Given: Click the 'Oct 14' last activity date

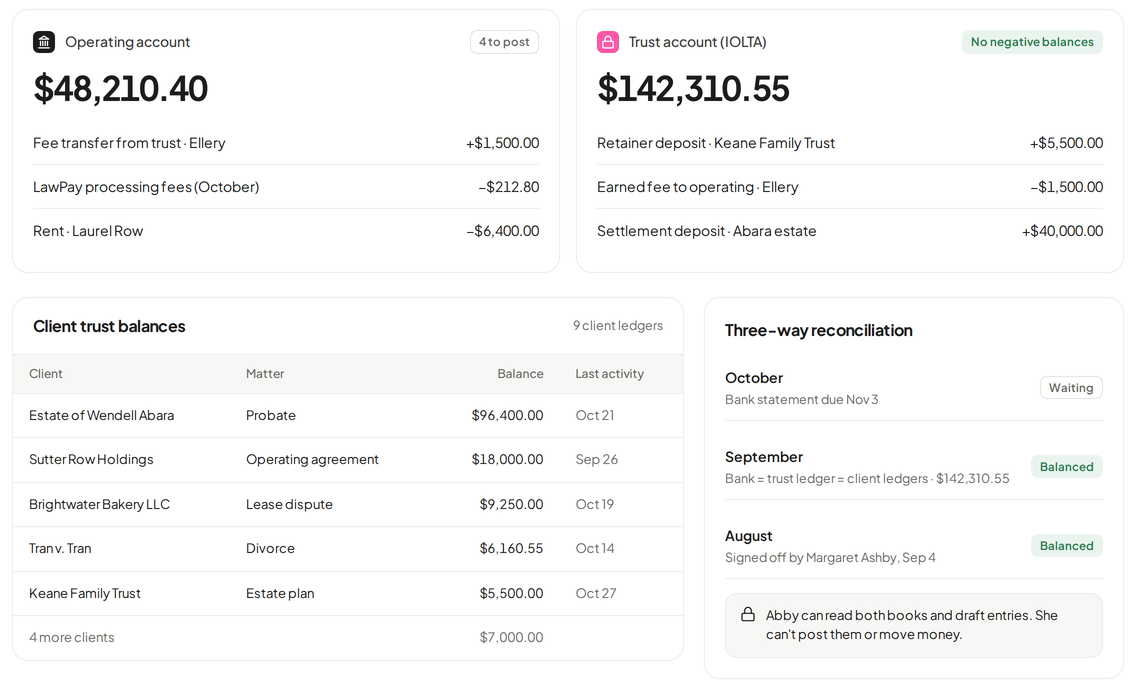Looking at the screenshot, I should [595, 549].
